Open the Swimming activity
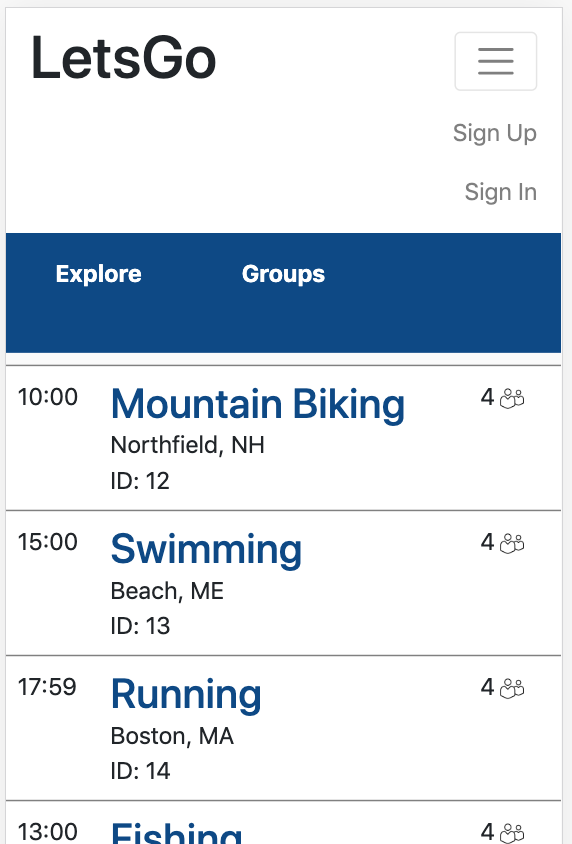 click(x=206, y=550)
